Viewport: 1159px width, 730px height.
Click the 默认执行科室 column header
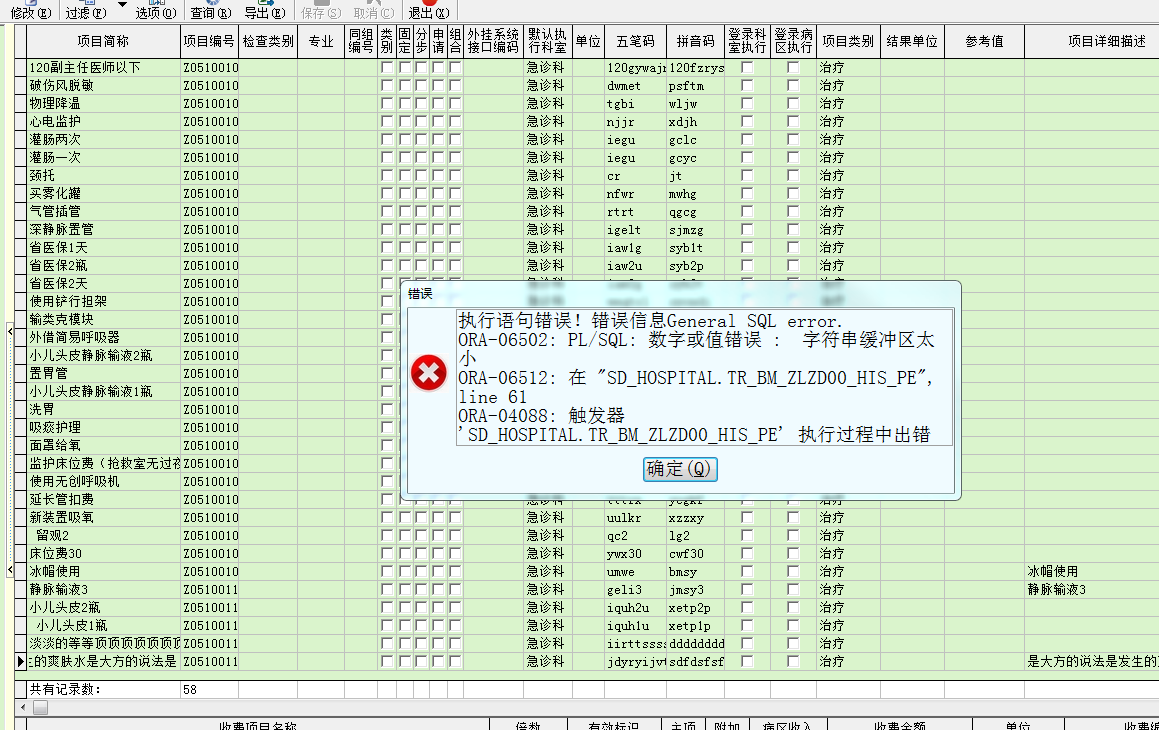coord(548,41)
